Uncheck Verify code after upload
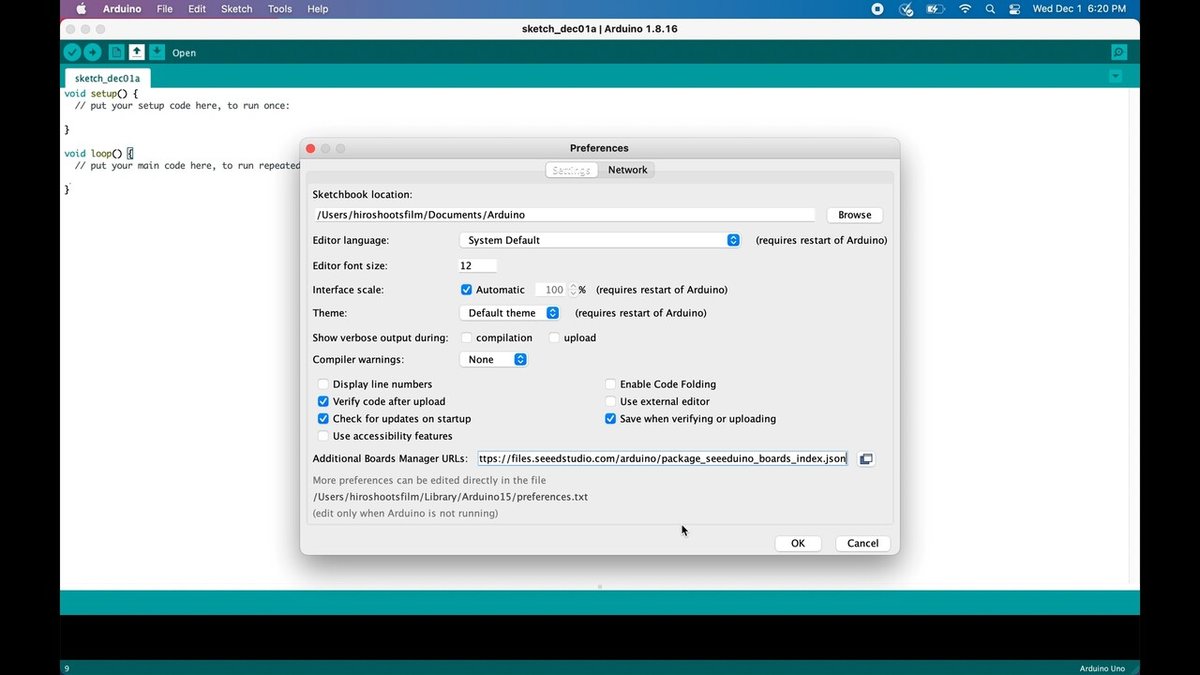Image resolution: width=1200 pixels, height=675 pixels. coord(323,401)
